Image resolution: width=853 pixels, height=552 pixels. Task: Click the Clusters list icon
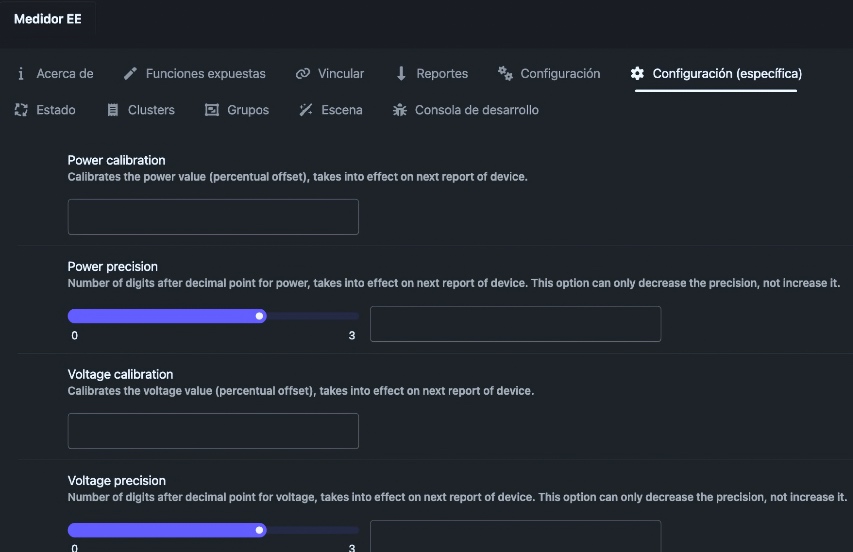pyautogui.click(x=113, y=110)
